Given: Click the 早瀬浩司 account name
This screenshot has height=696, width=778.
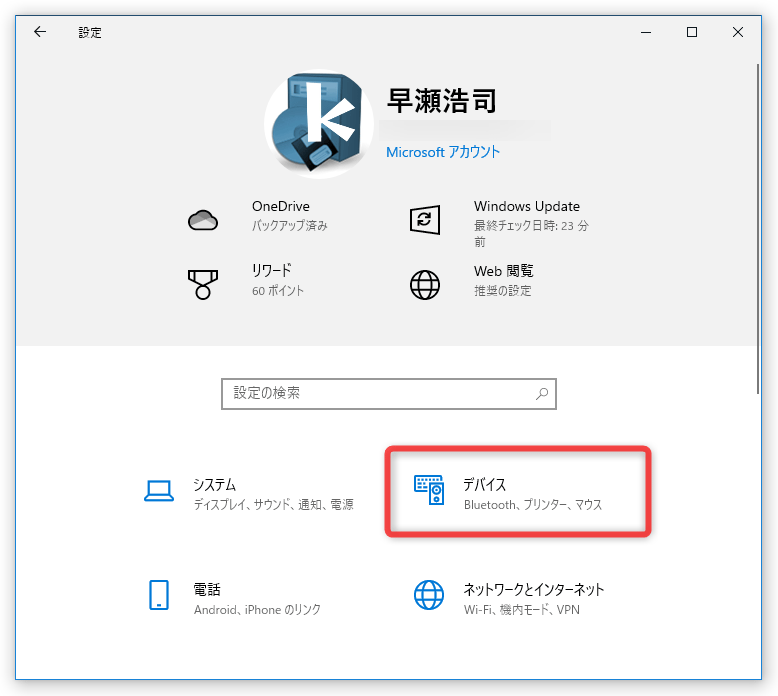Looking at the screenshot, I should coord(442,101).
